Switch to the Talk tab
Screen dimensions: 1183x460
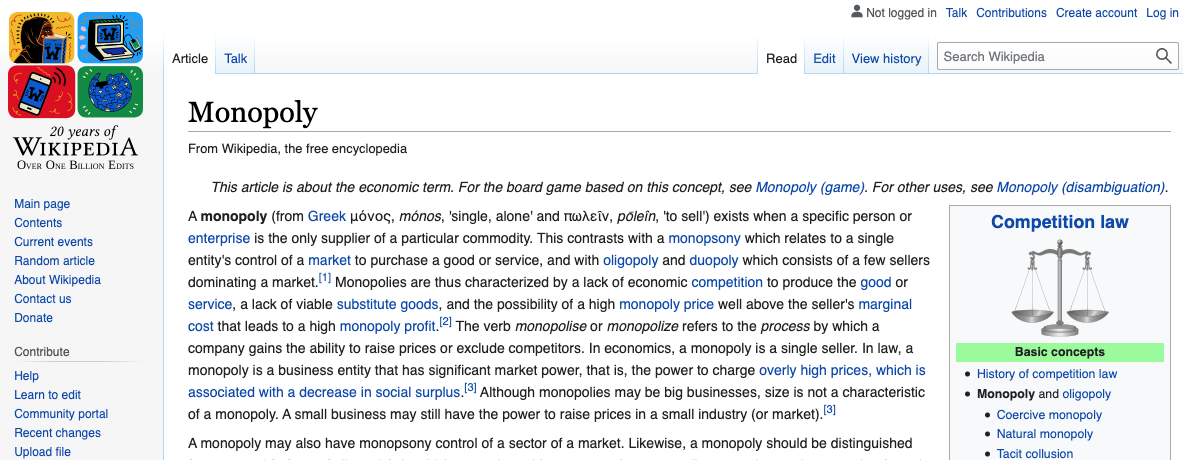(x=235, y=58)
